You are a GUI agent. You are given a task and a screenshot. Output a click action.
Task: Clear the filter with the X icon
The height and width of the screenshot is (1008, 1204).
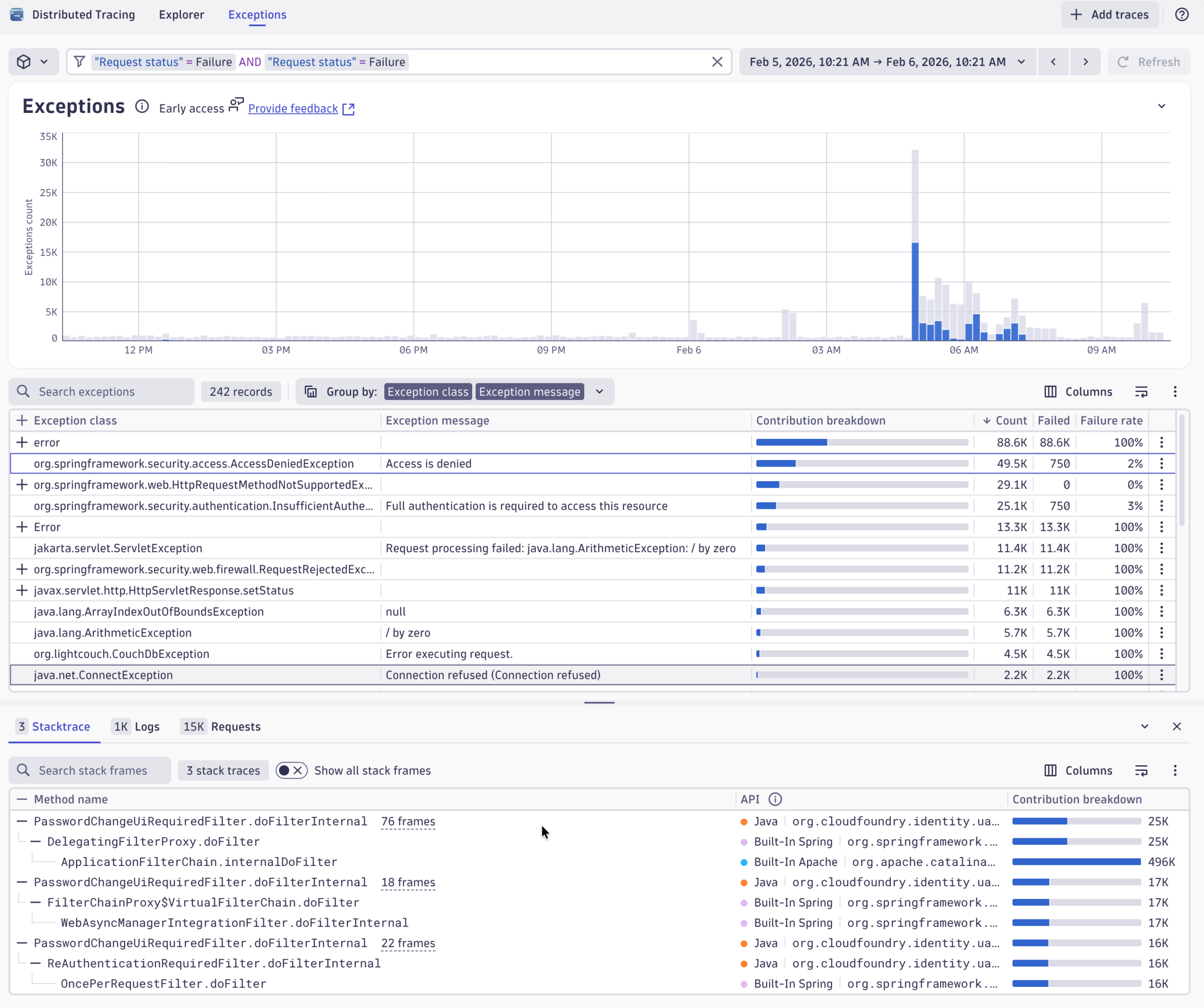tap(717, 62)
